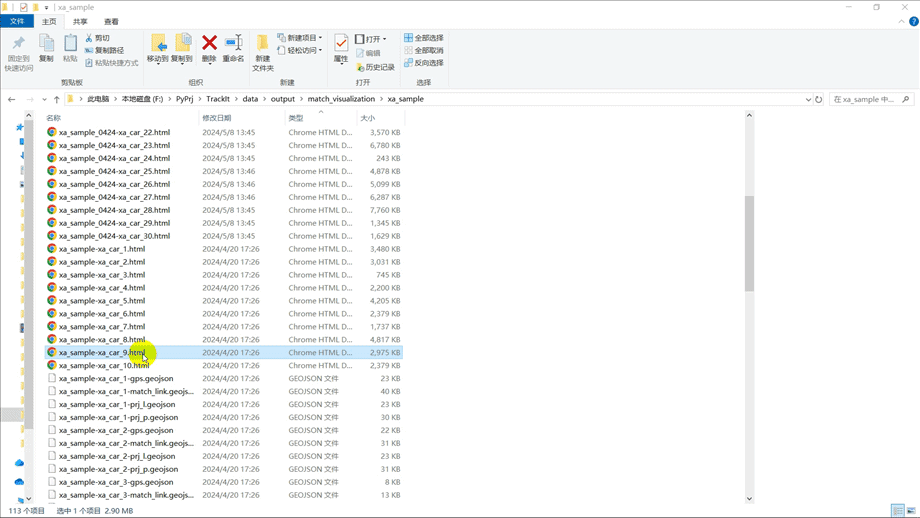This screenshot has width=920, height=518.
Task: Click the Properties checkmark icon
Action: click(341, 42)
